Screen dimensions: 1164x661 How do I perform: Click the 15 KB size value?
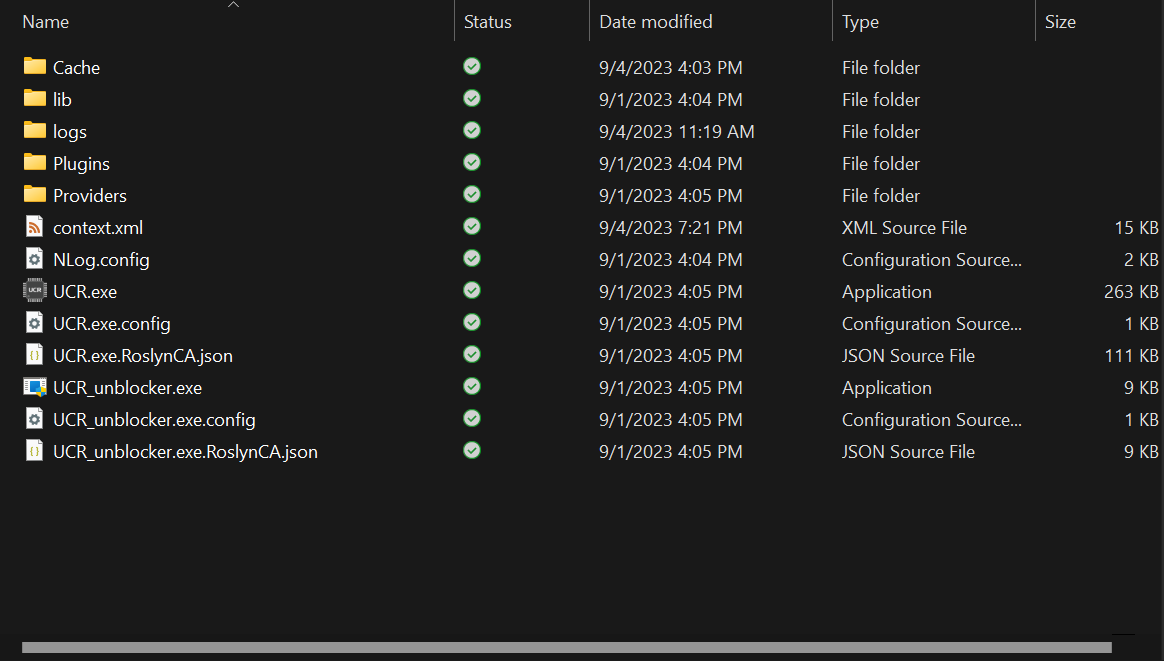(1136, 227)
